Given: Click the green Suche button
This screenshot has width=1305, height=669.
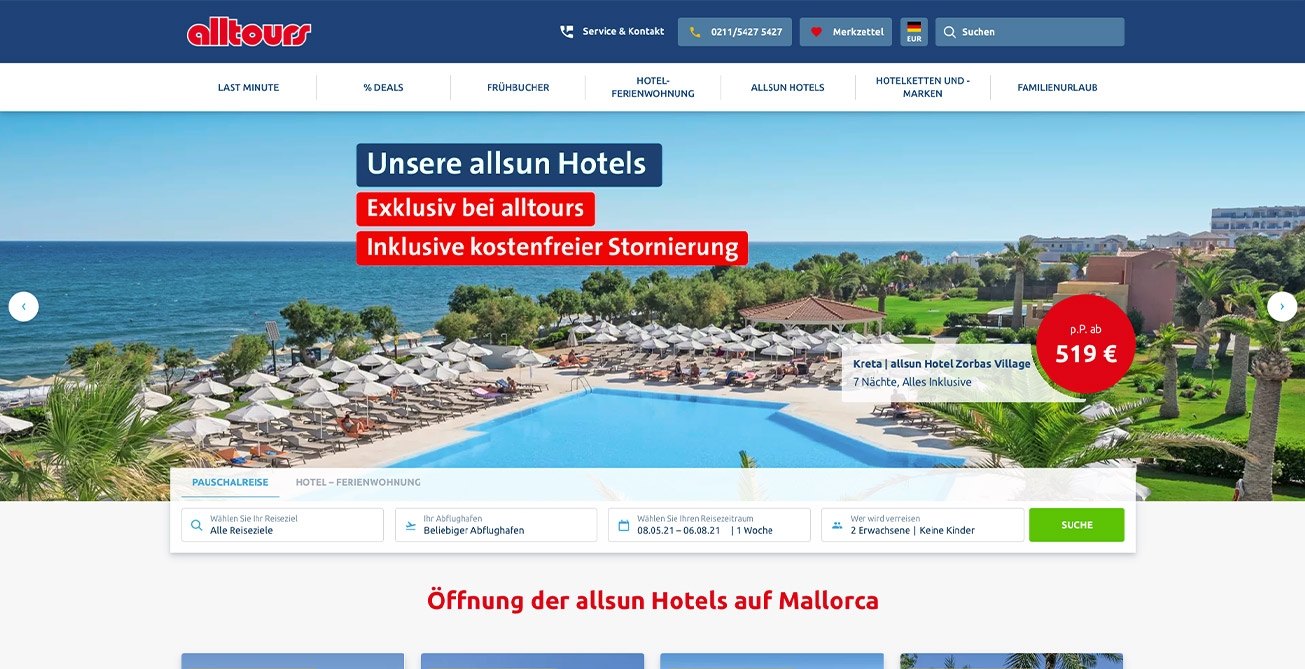Looking at the screenshot, I should [x=1077, y=525].
